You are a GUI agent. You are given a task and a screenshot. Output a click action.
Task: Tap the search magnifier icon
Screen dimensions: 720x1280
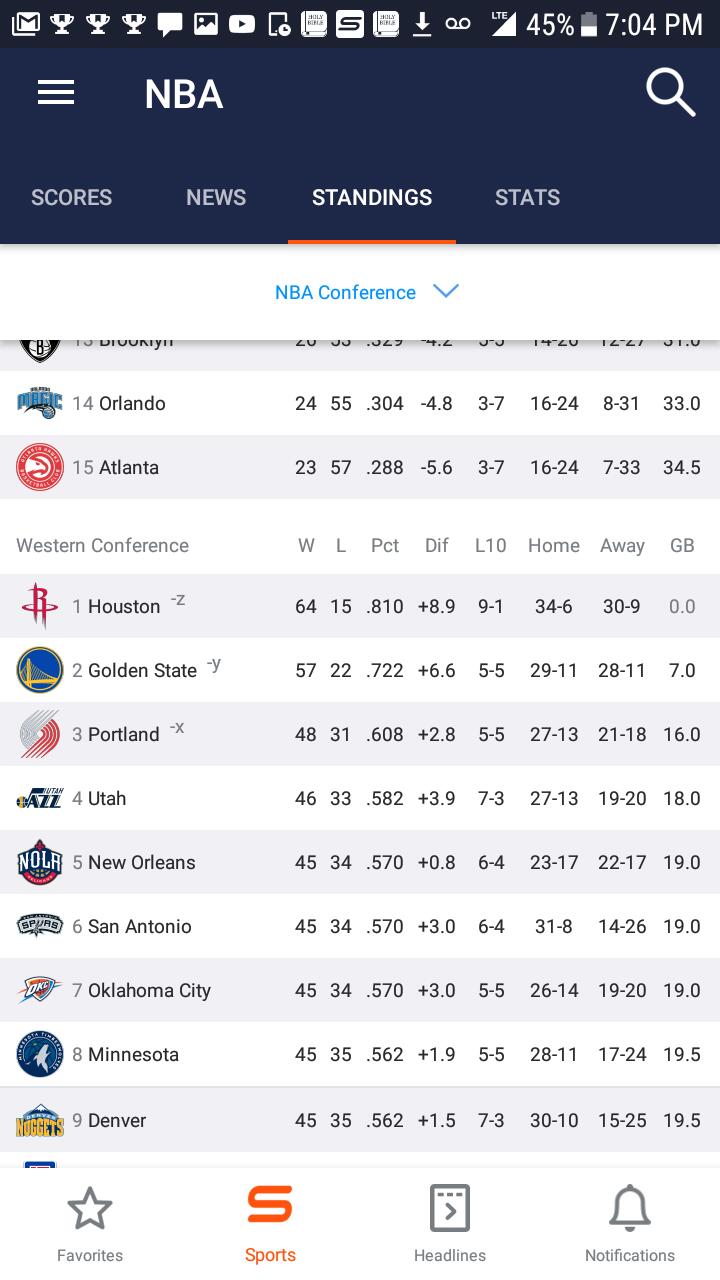tap(670, 94)
